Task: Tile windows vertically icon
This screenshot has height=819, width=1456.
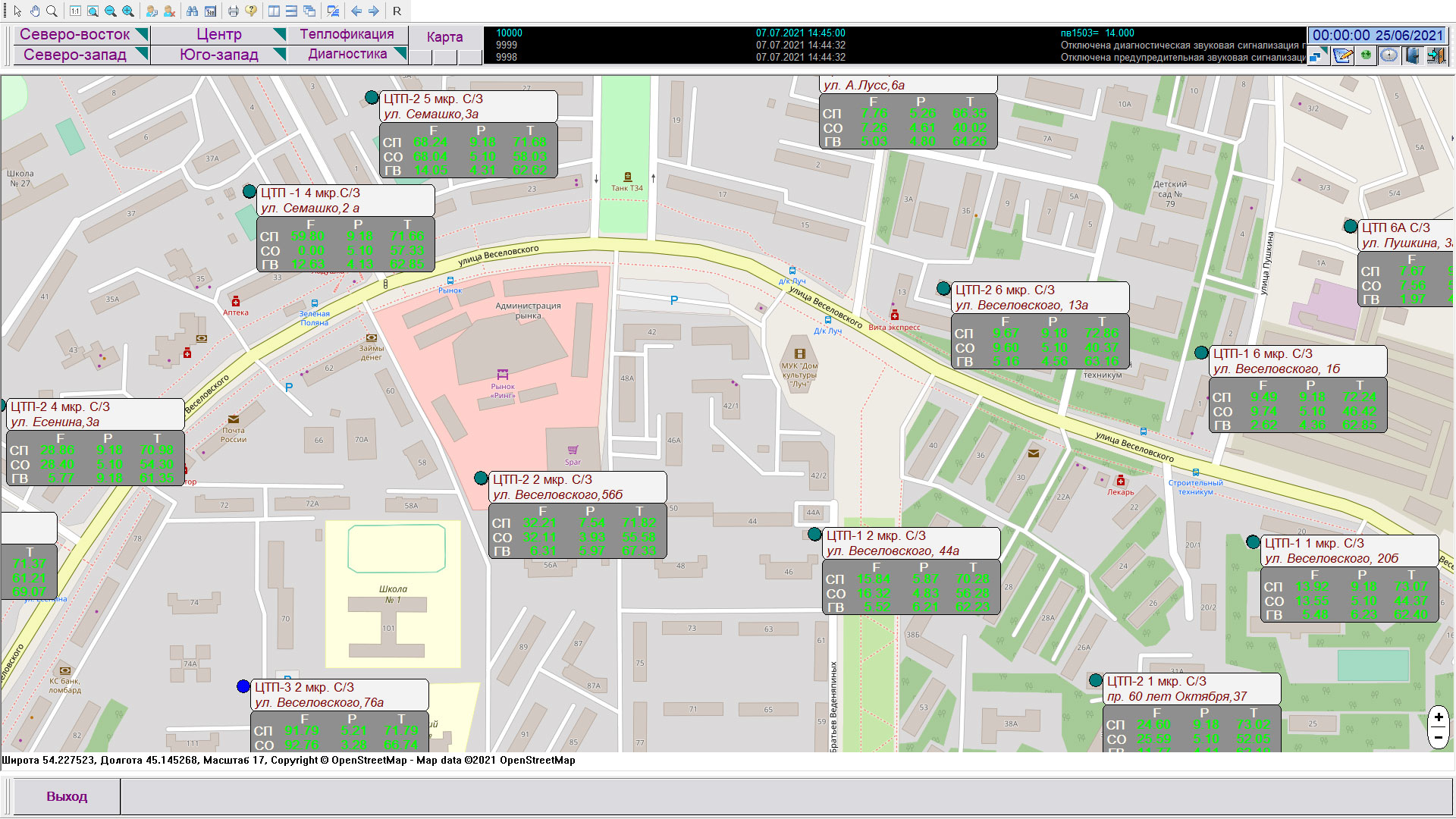Action: pos(274,11)
